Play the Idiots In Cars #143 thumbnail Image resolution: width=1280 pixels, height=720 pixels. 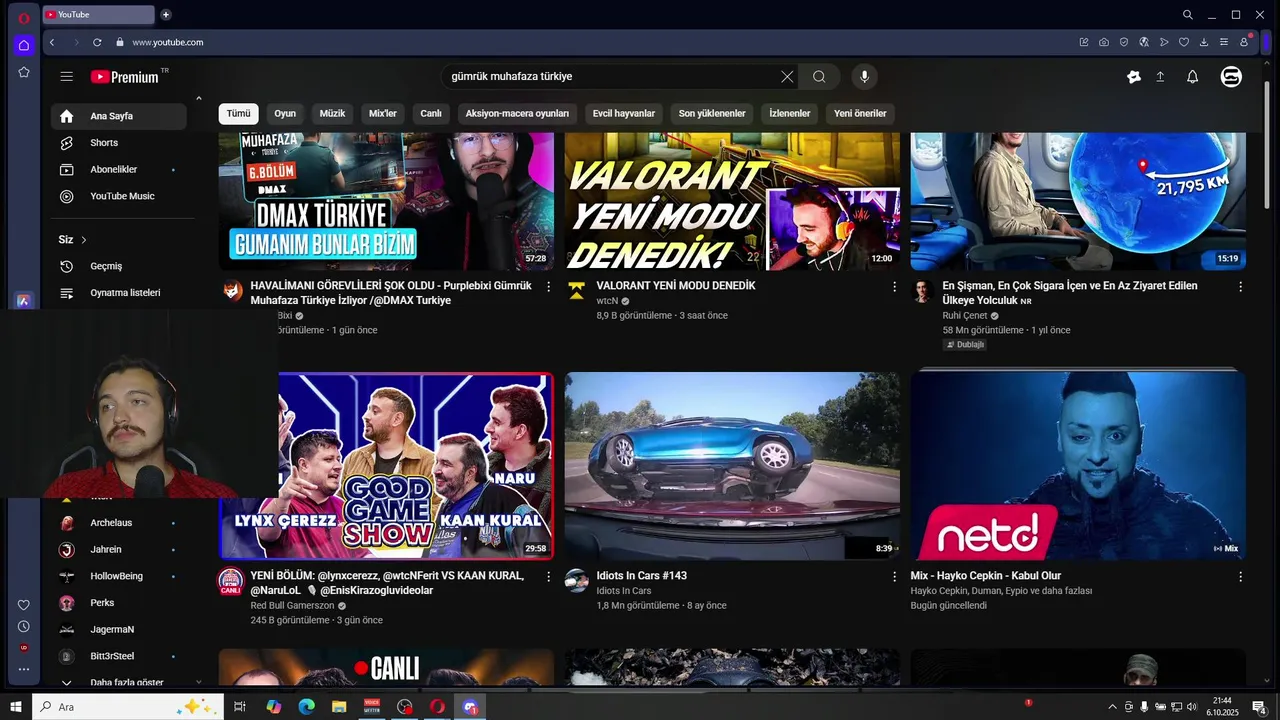pyautogui.click(x=732, y=466)
